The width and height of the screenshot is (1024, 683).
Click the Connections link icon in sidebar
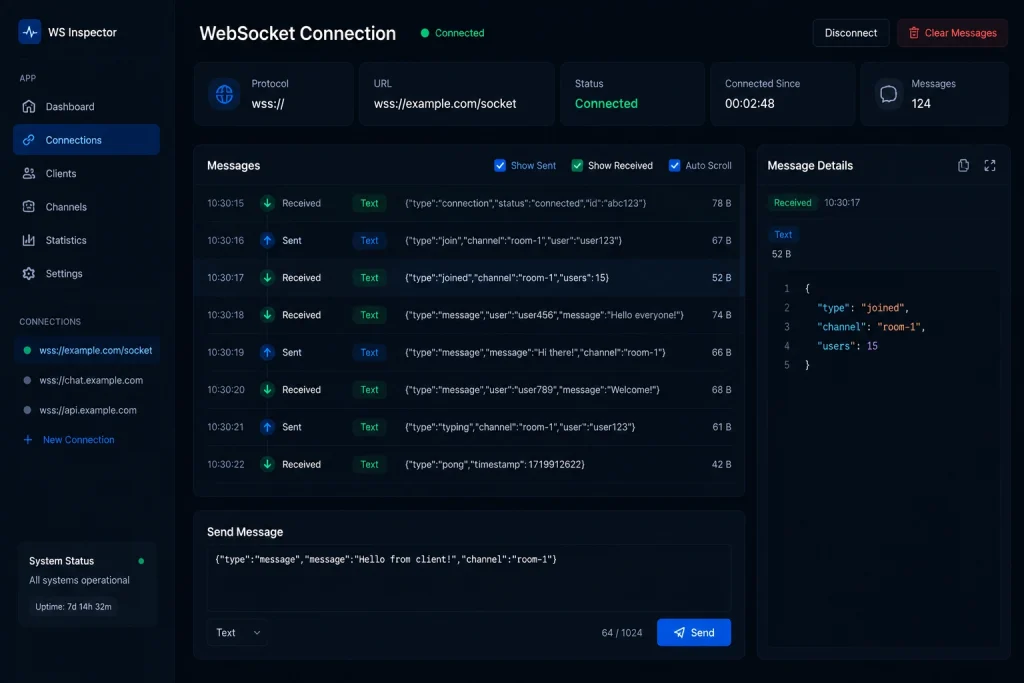(x=29, y=140)
